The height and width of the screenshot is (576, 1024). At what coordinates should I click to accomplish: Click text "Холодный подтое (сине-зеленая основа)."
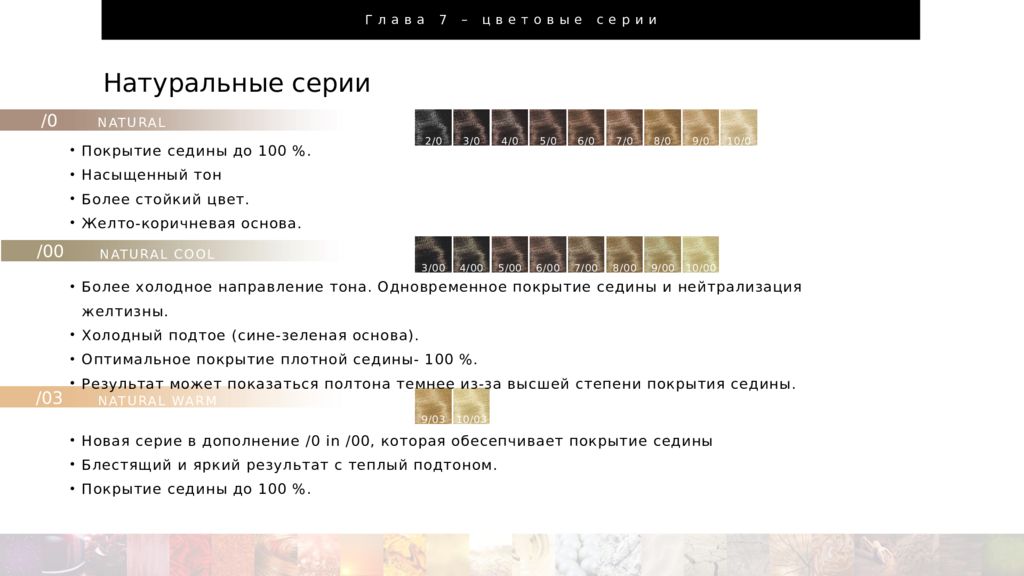tap(250, 336)
